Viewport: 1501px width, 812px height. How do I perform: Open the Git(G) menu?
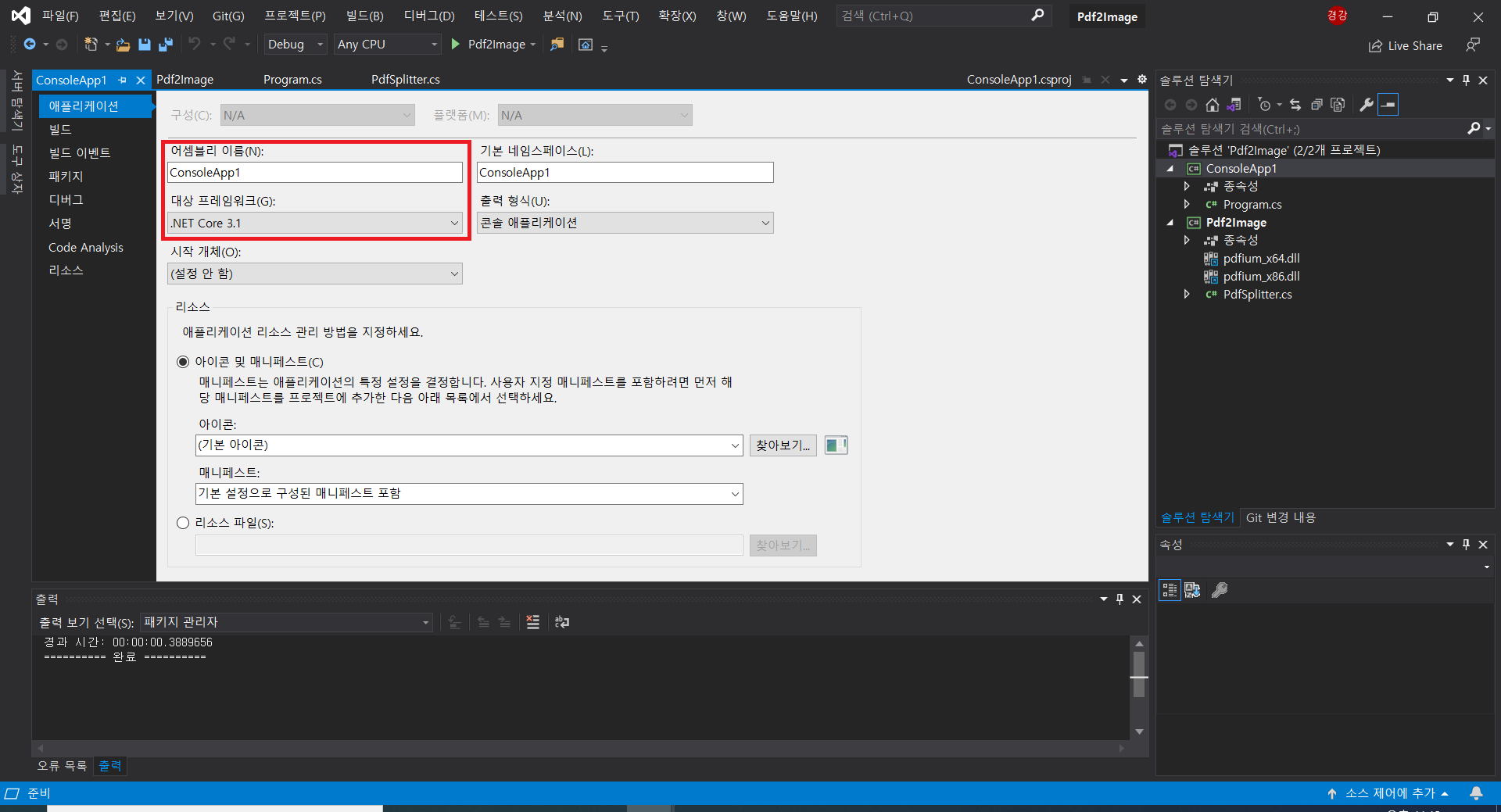coord(228,16)
